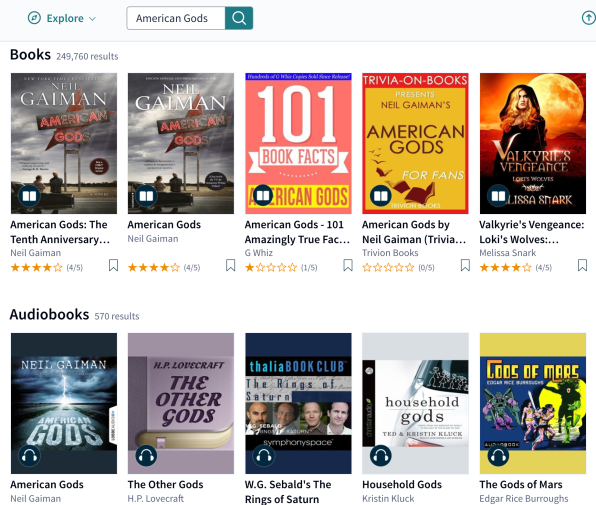Click book icon on Tenth Anniversary cover
596x505 pixels.
click(x=29, y=196)
